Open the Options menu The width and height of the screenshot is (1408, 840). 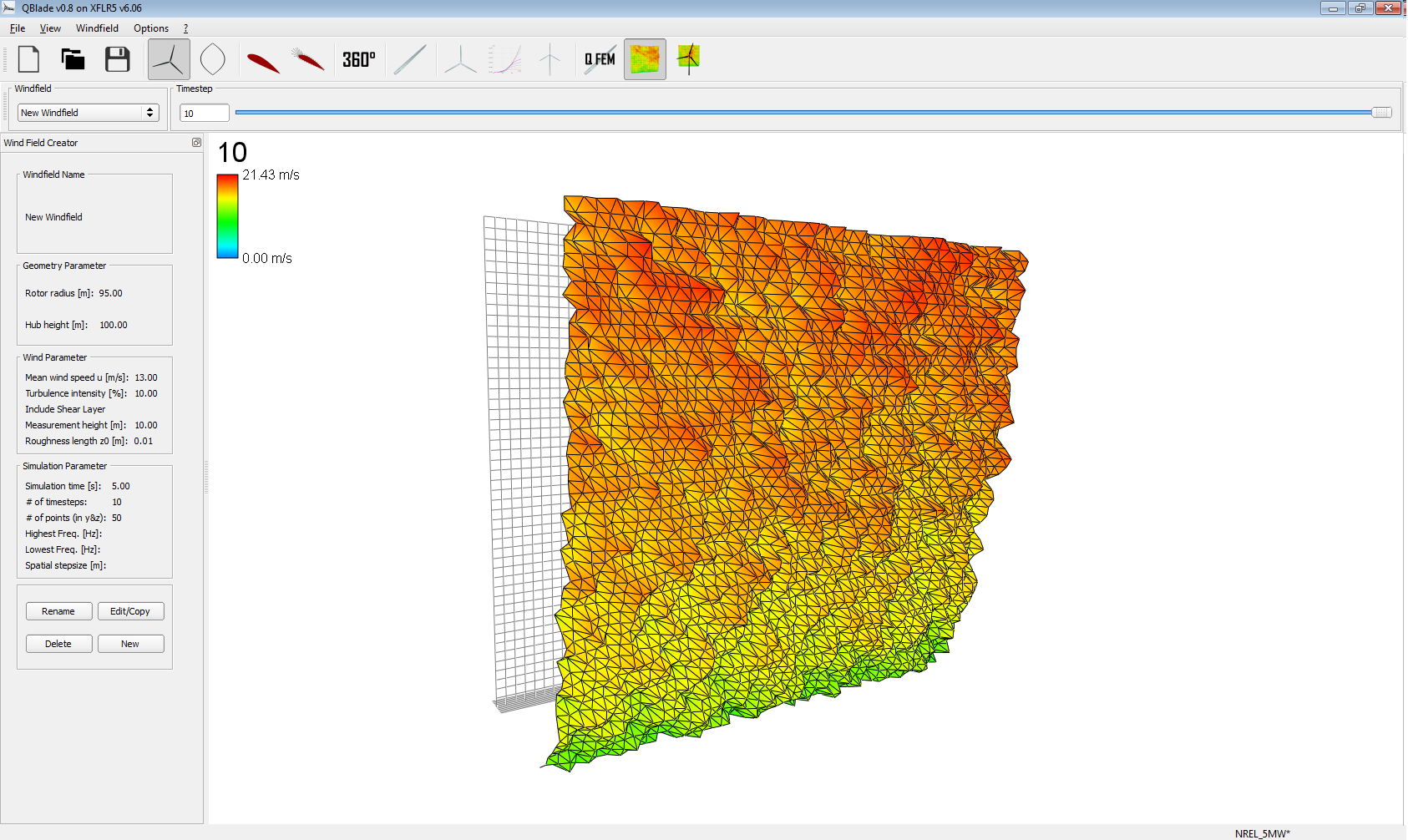click(x=151, y=28)
